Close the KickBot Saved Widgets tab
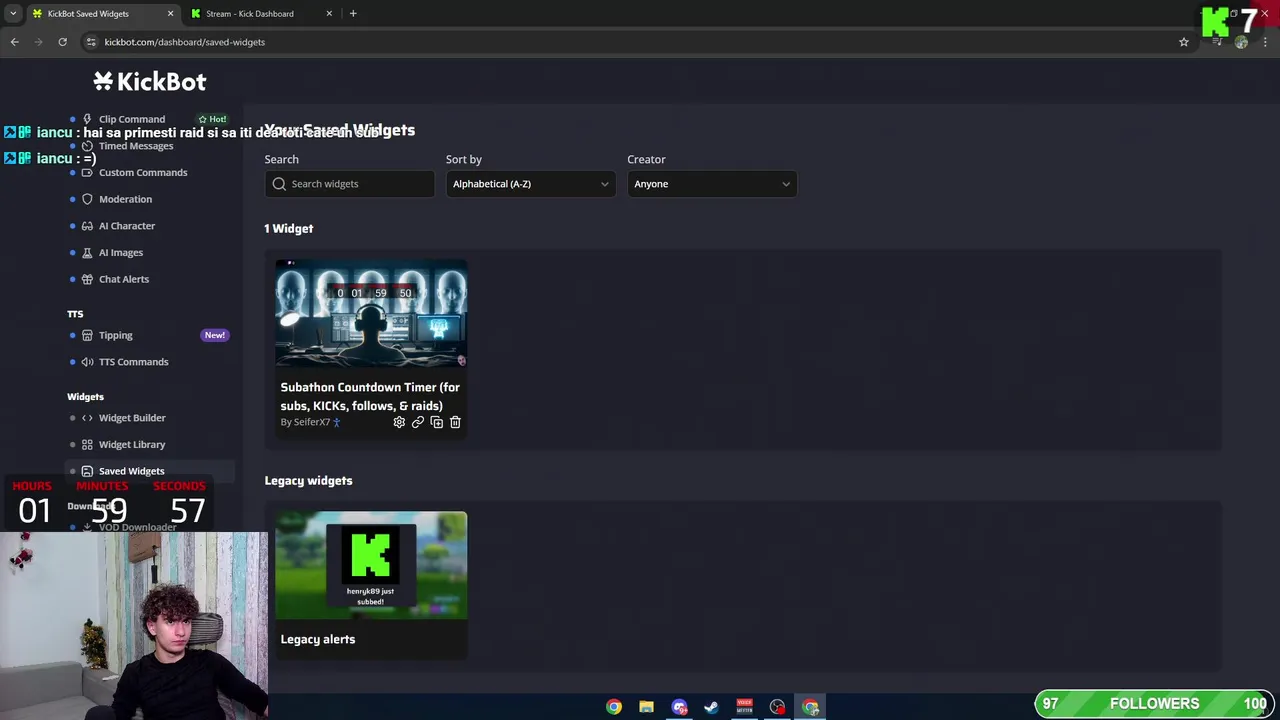 point(170,14)
